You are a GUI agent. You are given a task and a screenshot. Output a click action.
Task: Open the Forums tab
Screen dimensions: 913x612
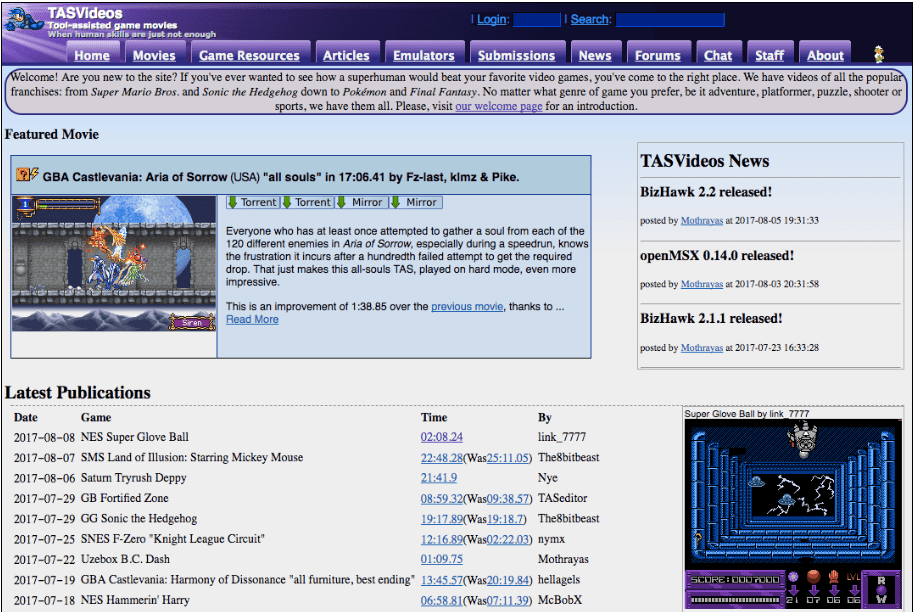point(658,54)
